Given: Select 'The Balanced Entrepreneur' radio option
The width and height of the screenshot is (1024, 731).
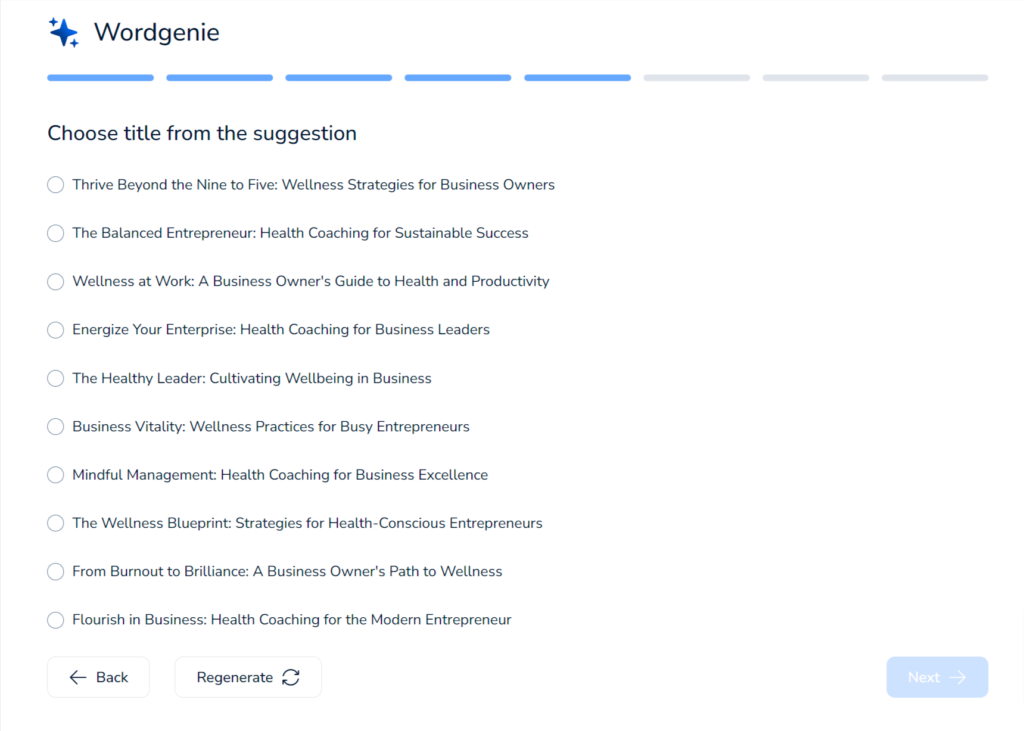Looking at the screenshot, I should coord(56,233).
